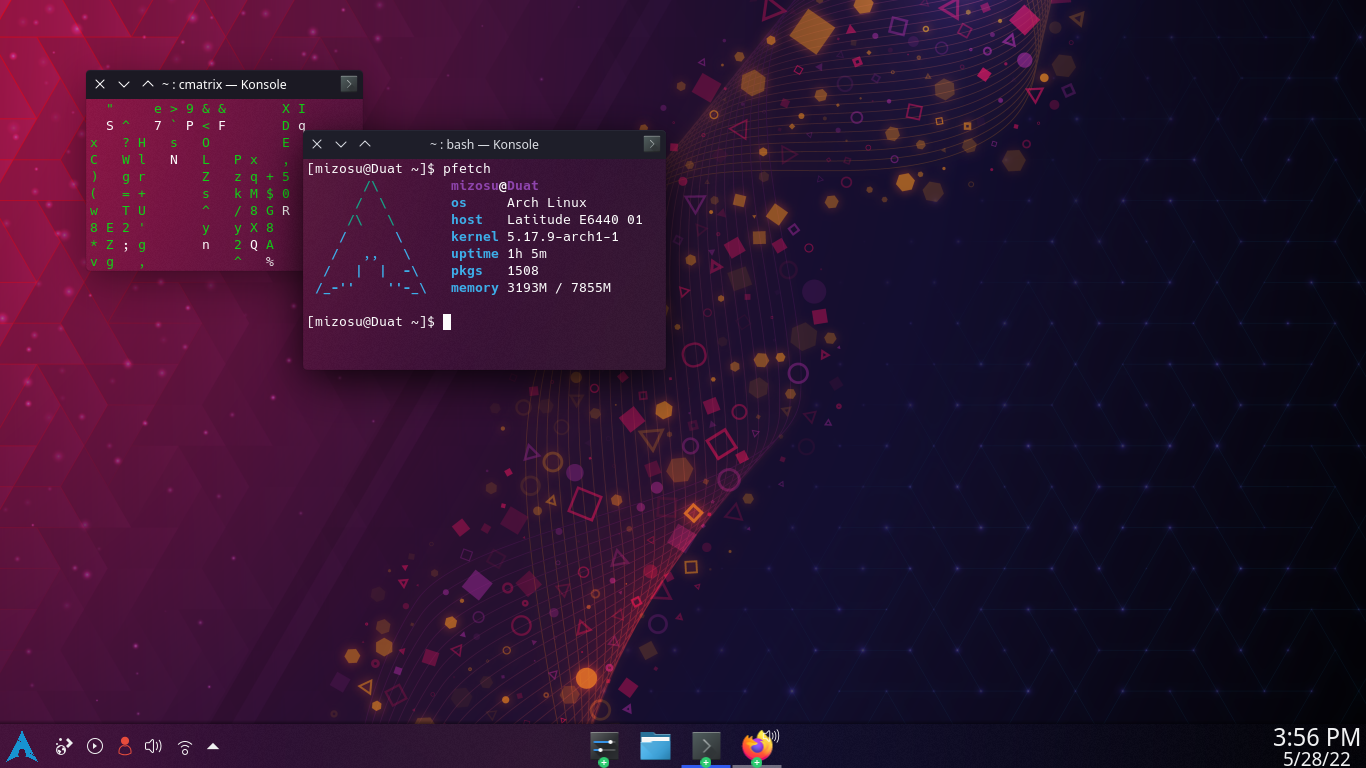The height and width of the screenshot is (768, 1366).
Task: Open the Dolphin file manager taskbar icon
Action: pyautogui.click(x=655, y=745)
